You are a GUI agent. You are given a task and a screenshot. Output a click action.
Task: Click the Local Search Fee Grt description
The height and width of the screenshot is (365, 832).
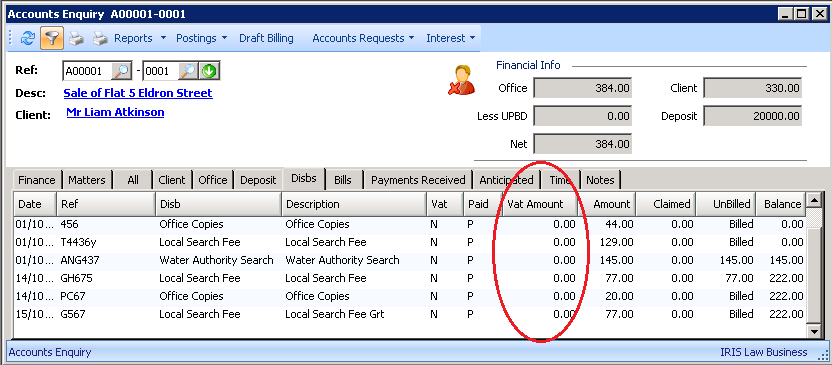334,315
